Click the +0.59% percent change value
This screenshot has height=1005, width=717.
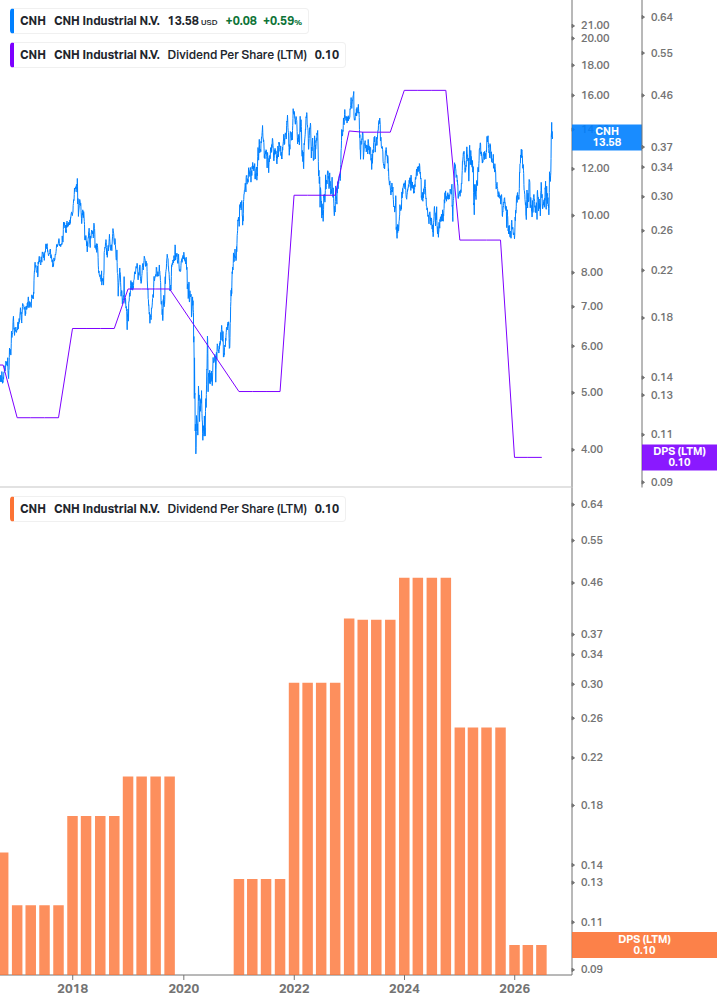coord(283,21)
